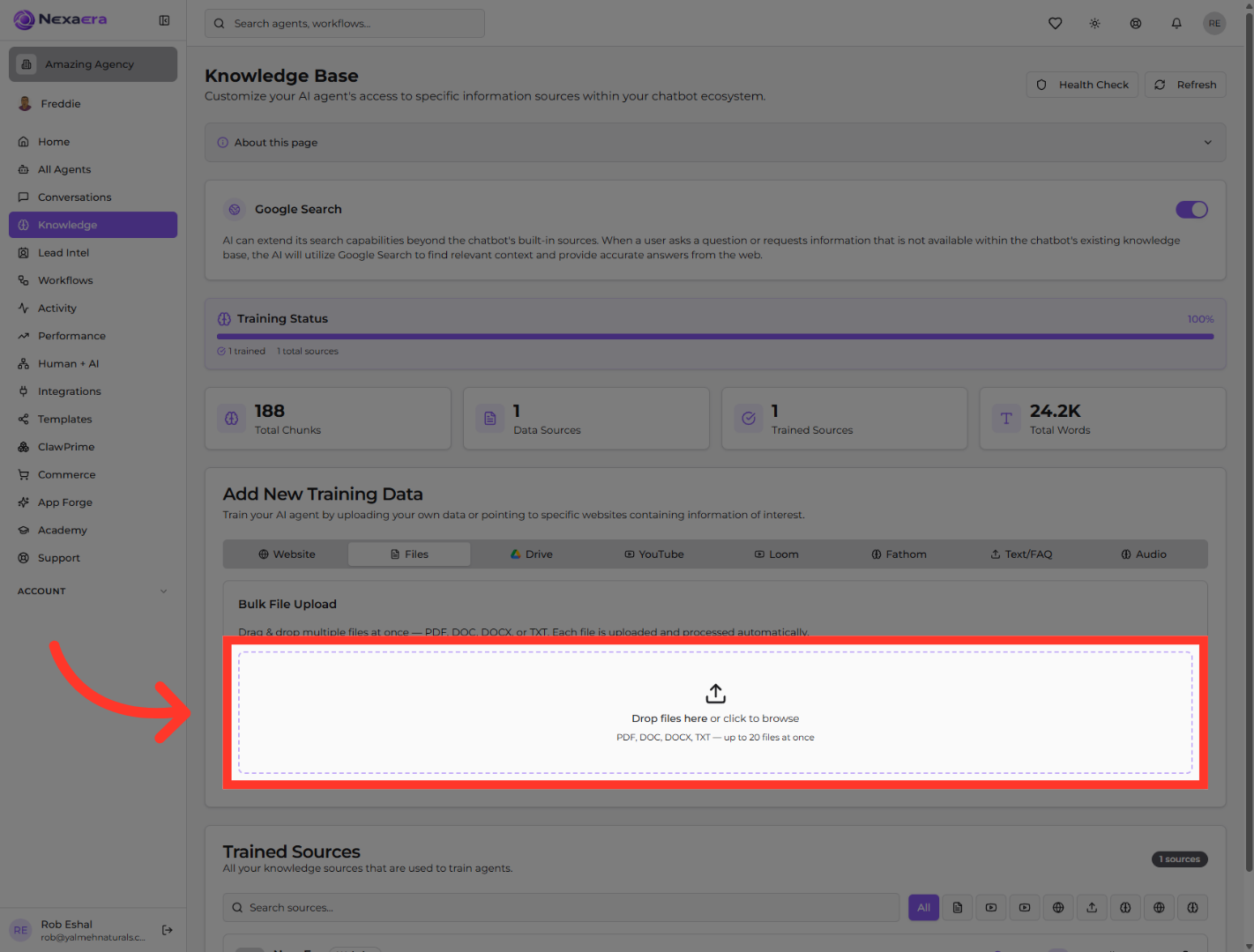This screenshot has height=952, width=1254.
Task: Switch theme using the sun icon
Action: (x=1094, y=24)
